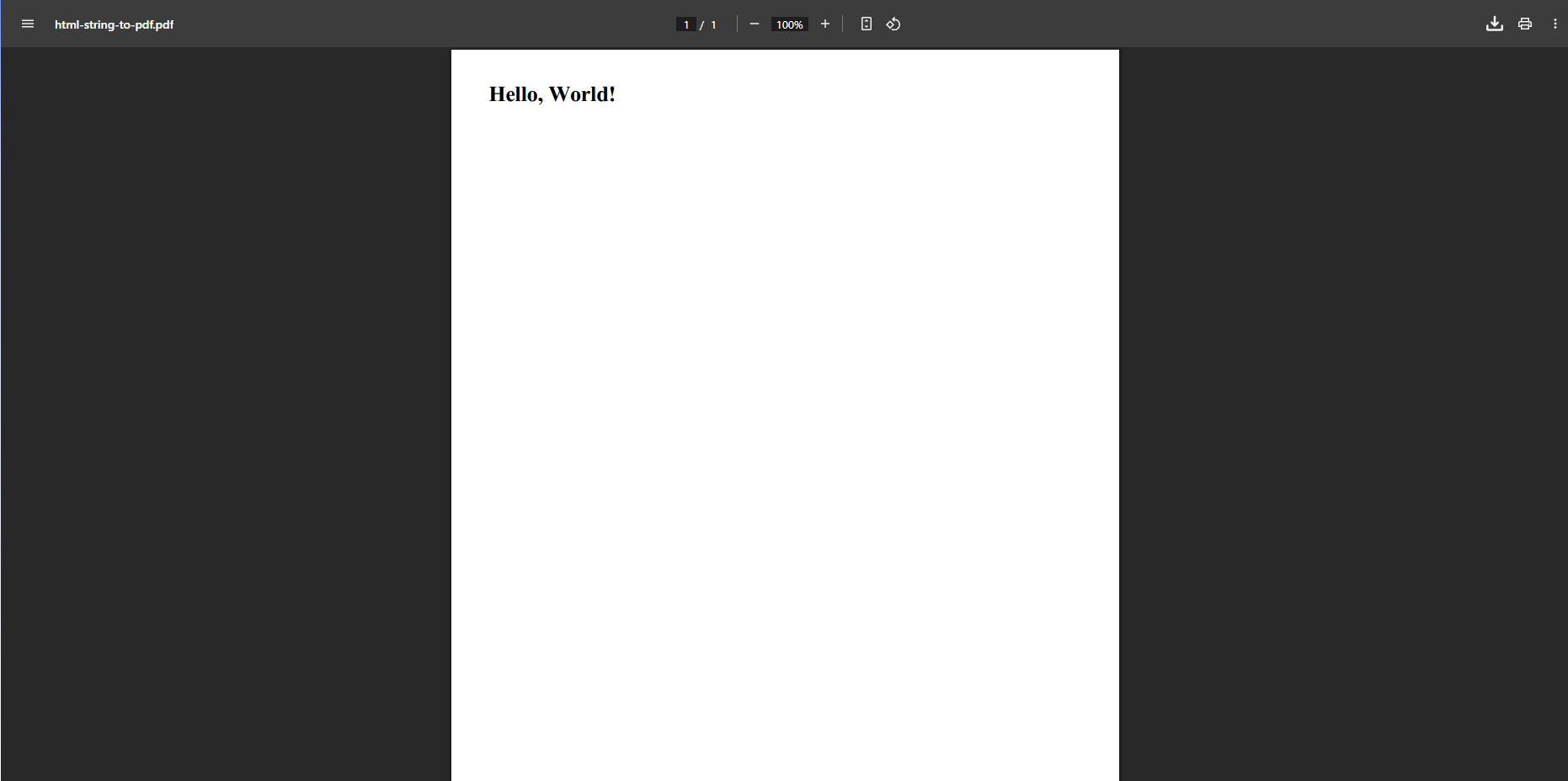1568x781 pixels.
Task: Print the PDF document
Action: [1525, 24]
